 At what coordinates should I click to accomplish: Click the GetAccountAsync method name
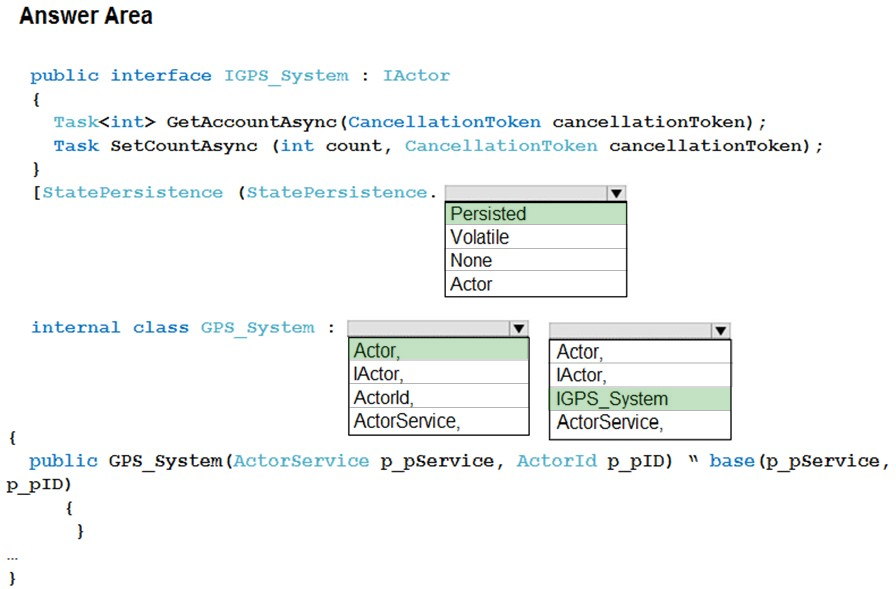(252, 122)
